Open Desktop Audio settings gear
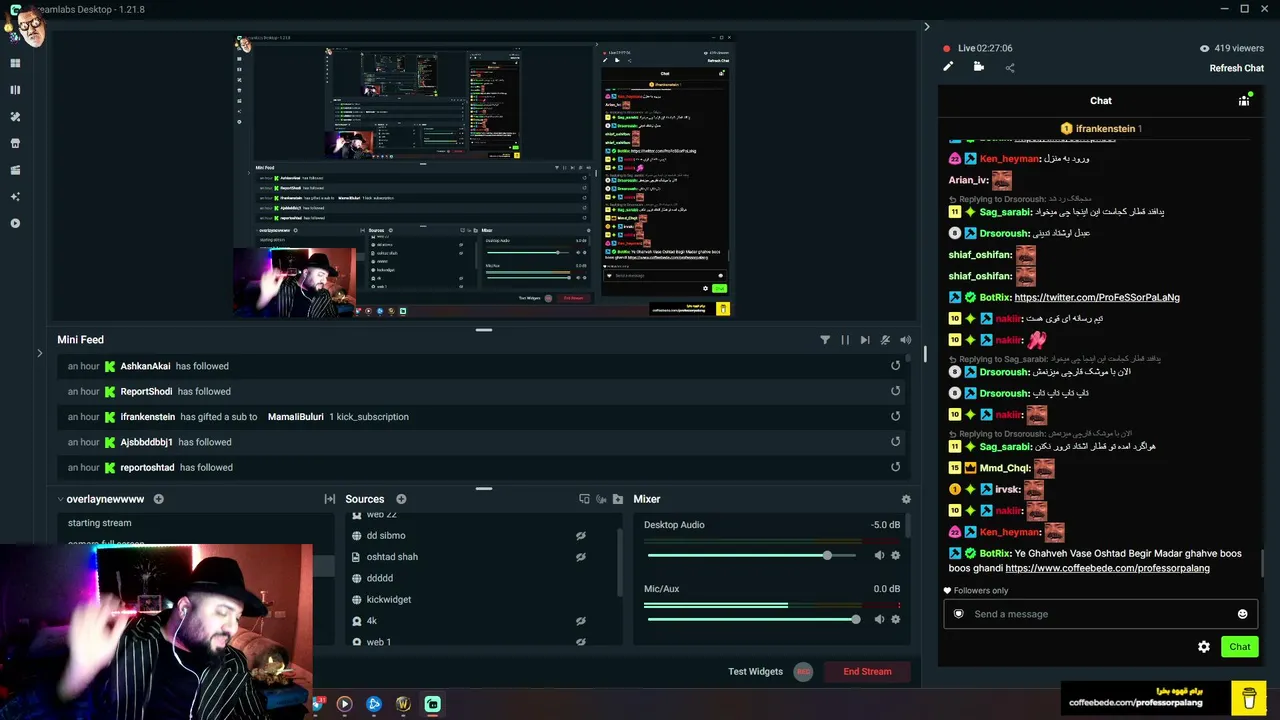 [895, 555]
